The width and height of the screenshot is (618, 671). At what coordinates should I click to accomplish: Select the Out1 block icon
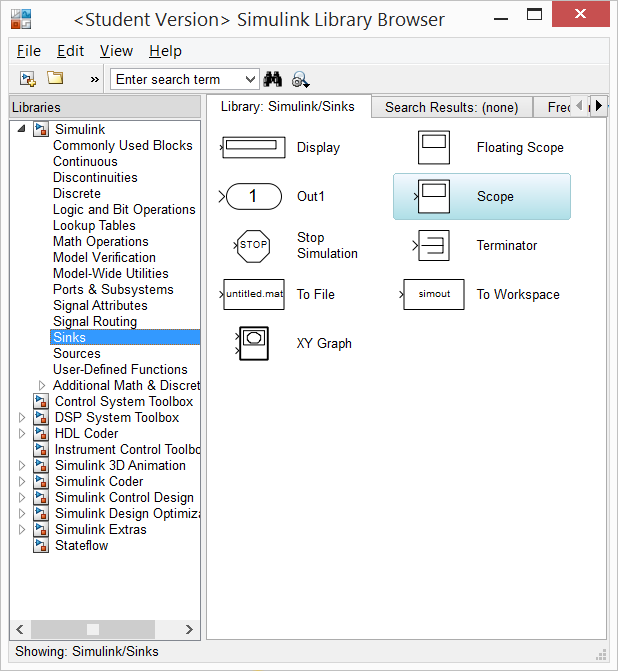pos(251,196)
